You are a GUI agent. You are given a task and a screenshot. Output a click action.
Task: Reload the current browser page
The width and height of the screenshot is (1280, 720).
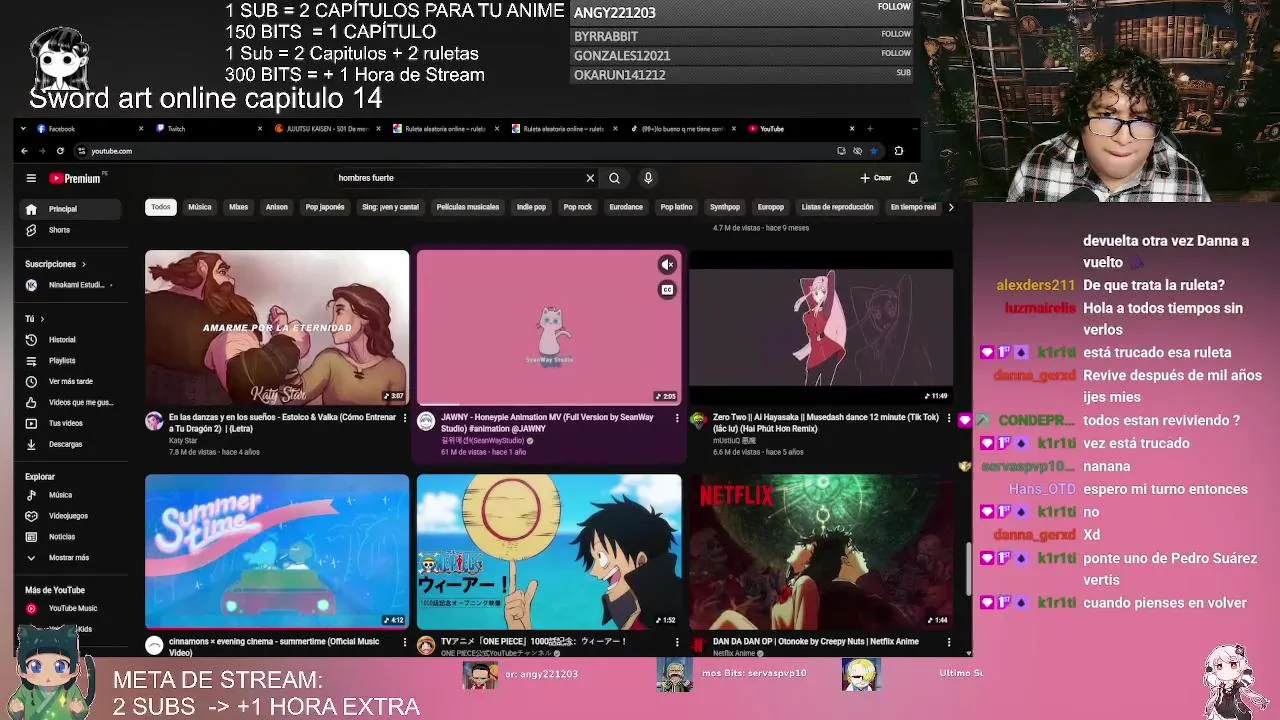click(60, 151)
